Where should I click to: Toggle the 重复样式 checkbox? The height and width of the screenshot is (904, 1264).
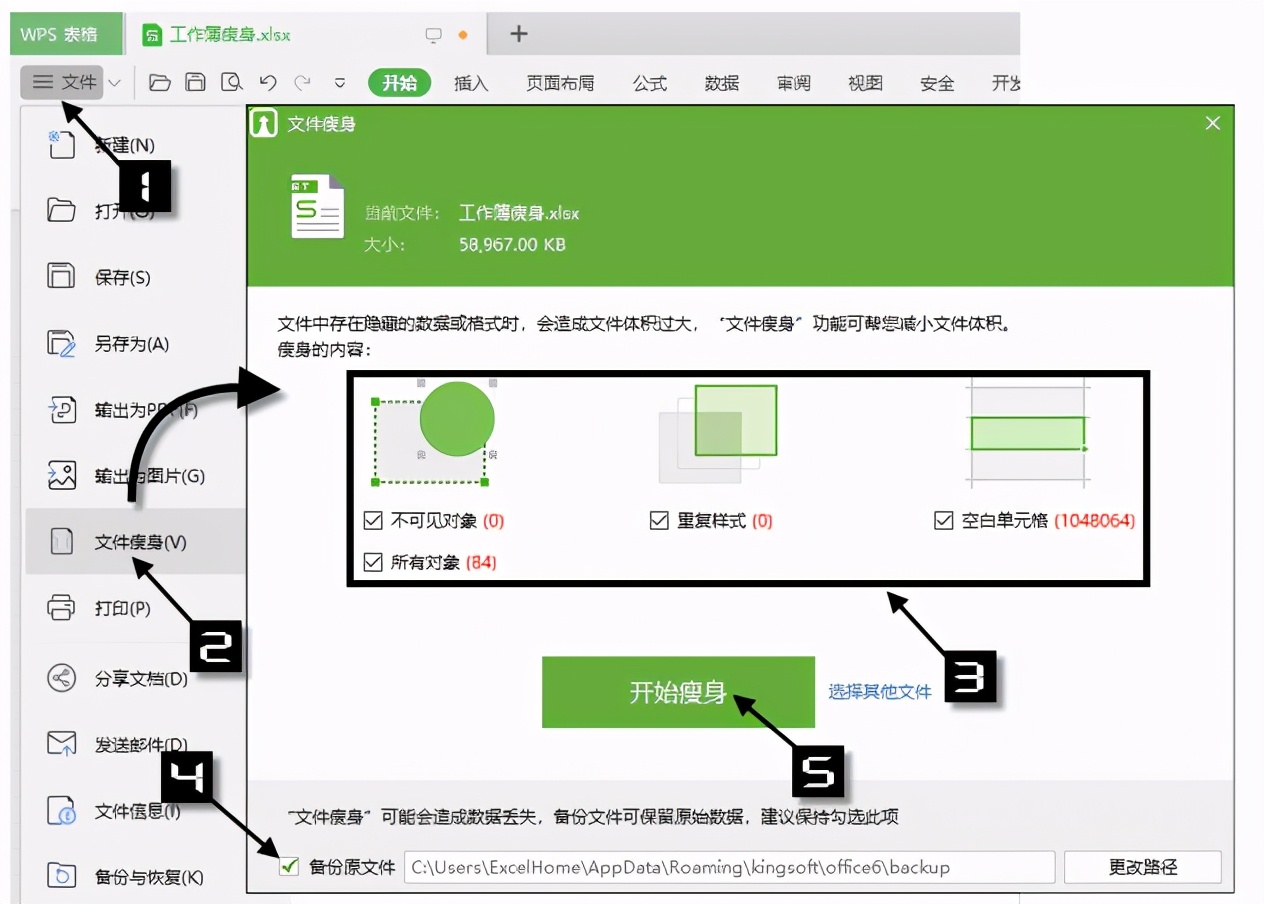[x=659, y=520]
